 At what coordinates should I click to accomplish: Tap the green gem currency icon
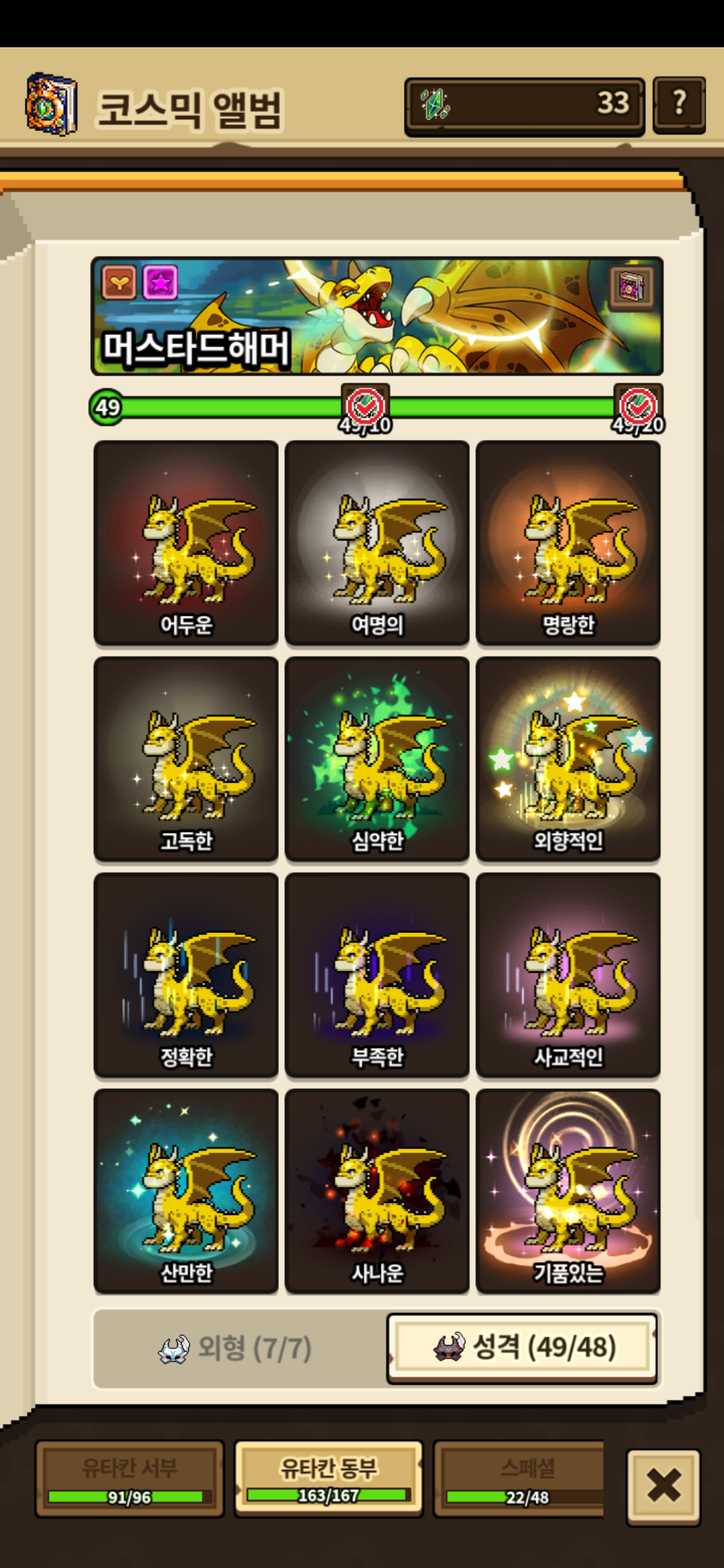pos(435,104)
